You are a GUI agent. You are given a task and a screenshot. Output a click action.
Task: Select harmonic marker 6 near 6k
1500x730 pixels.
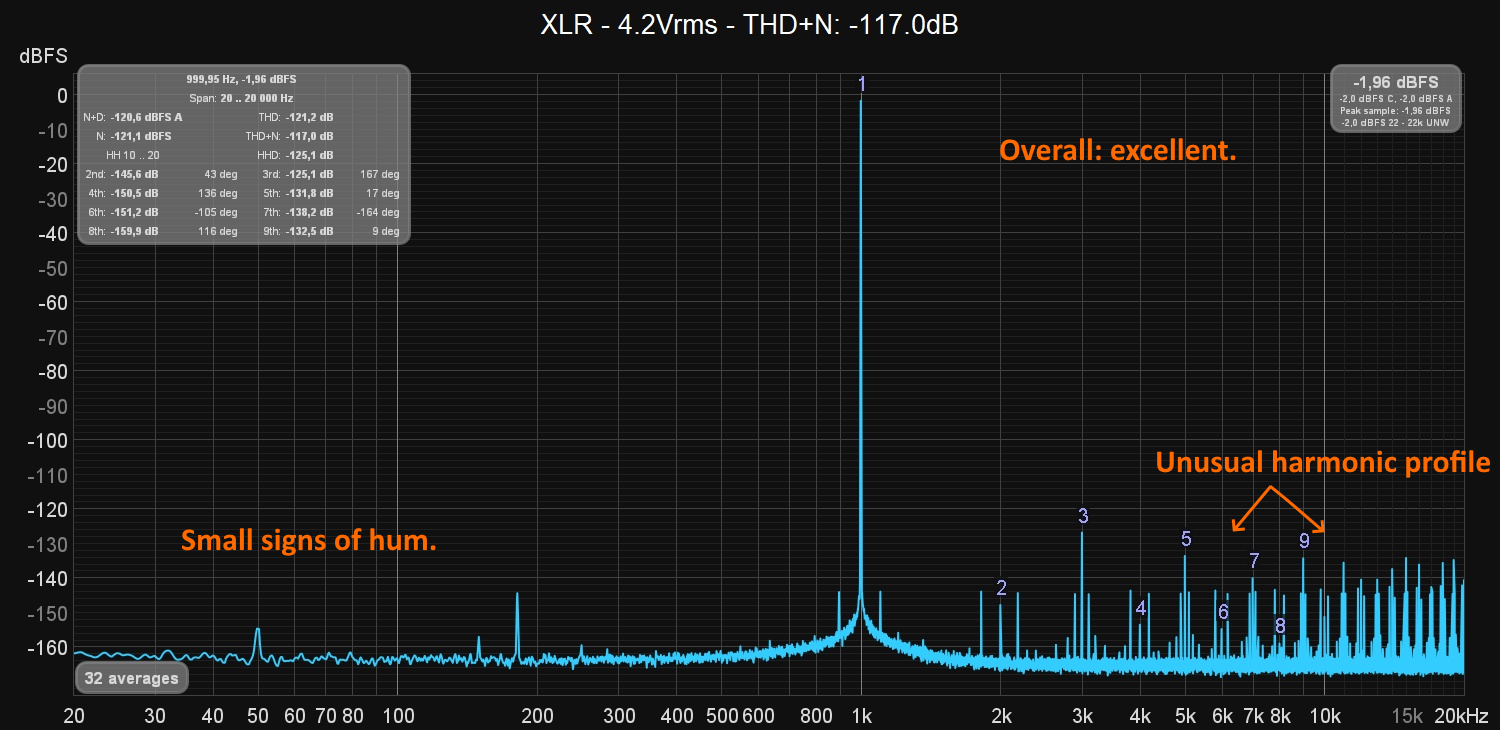tap(1223, 612)
